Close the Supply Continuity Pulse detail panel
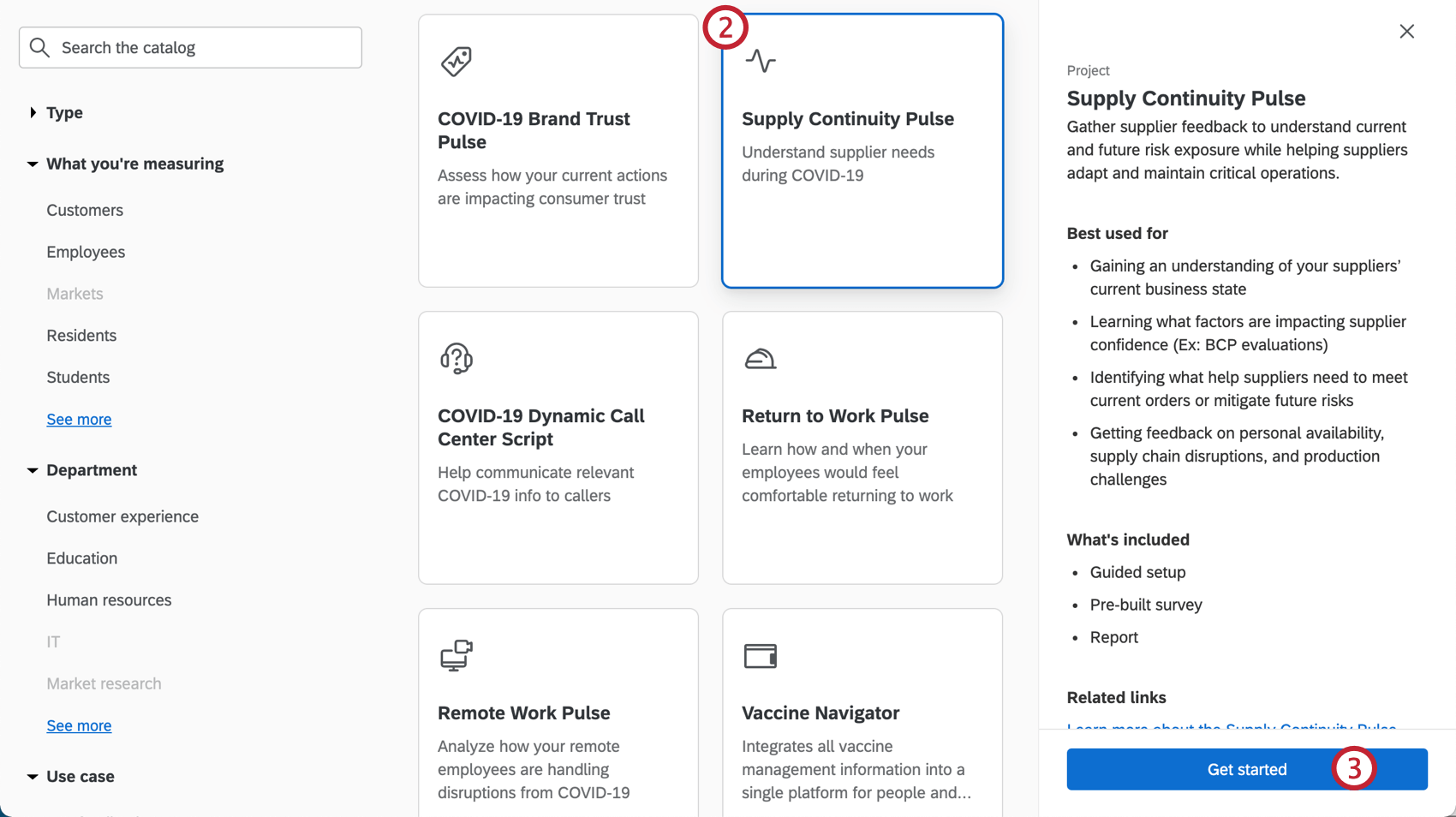 pyautogui.click(x=1405, y=31)
